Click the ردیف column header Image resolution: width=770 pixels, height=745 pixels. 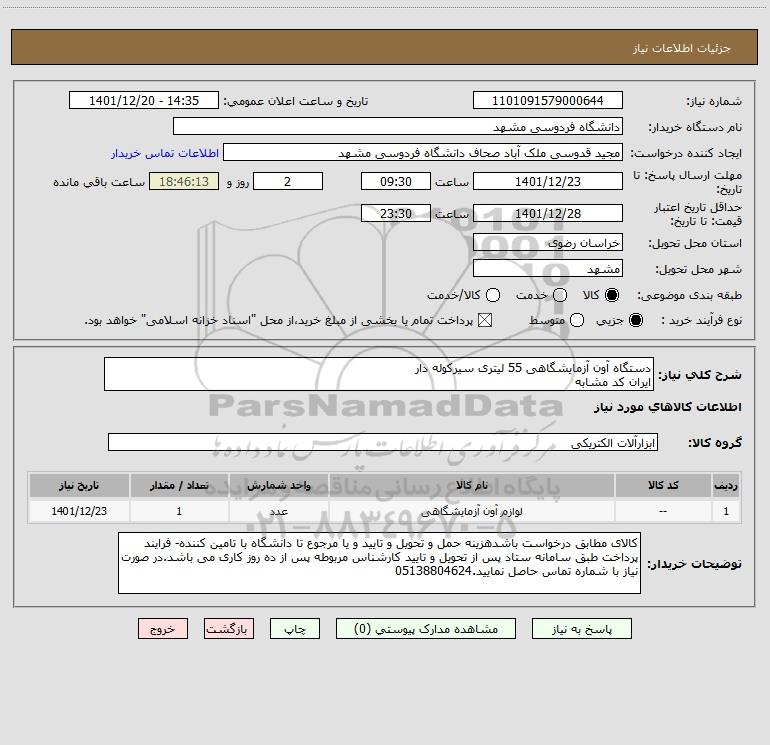point(726,485)
